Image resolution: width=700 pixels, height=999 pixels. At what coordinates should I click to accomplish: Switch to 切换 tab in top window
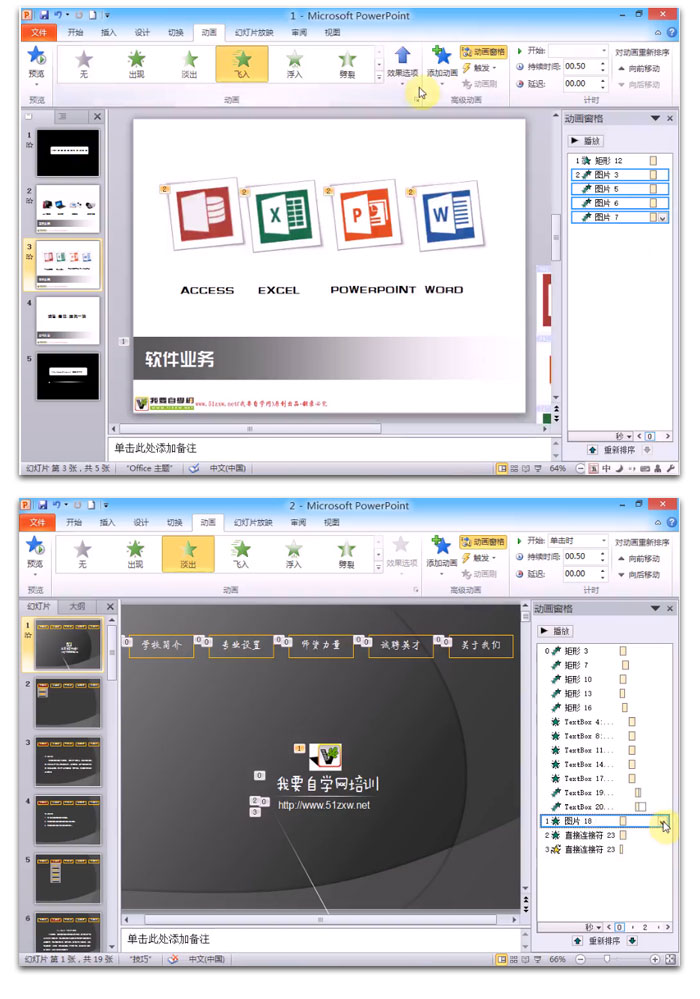click(x=175, y=32)
